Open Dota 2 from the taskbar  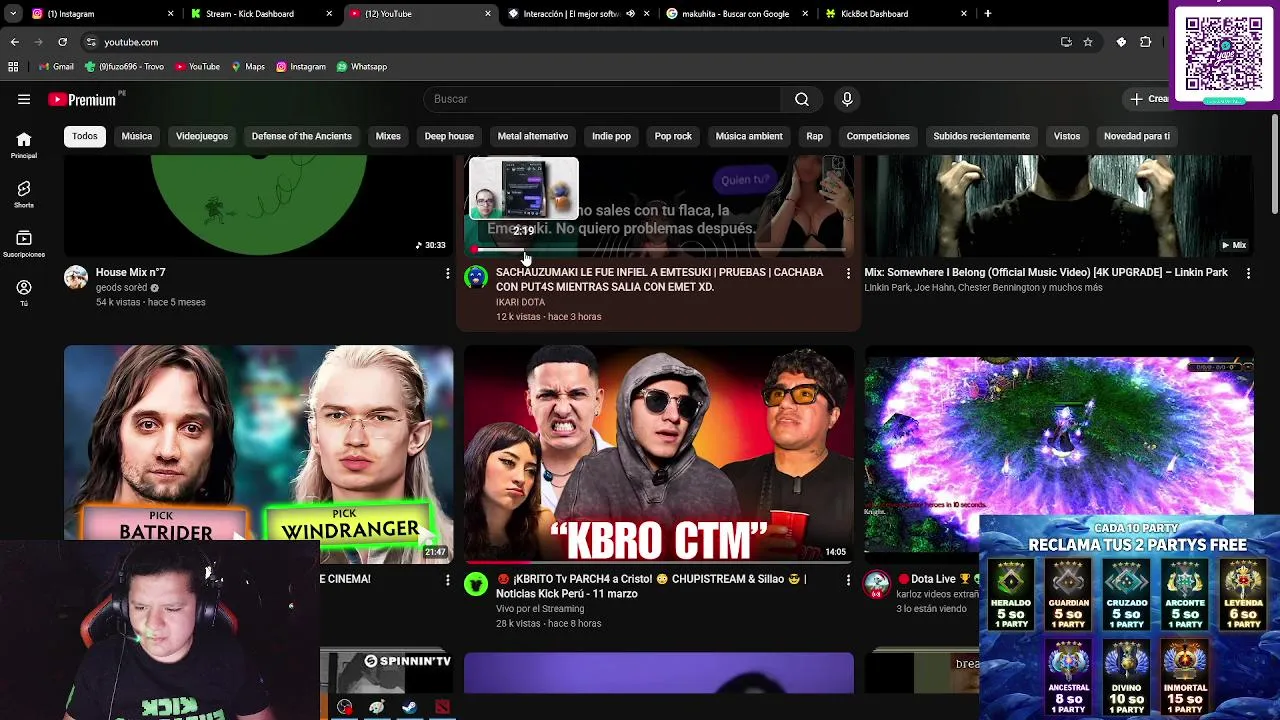[442, 707]
